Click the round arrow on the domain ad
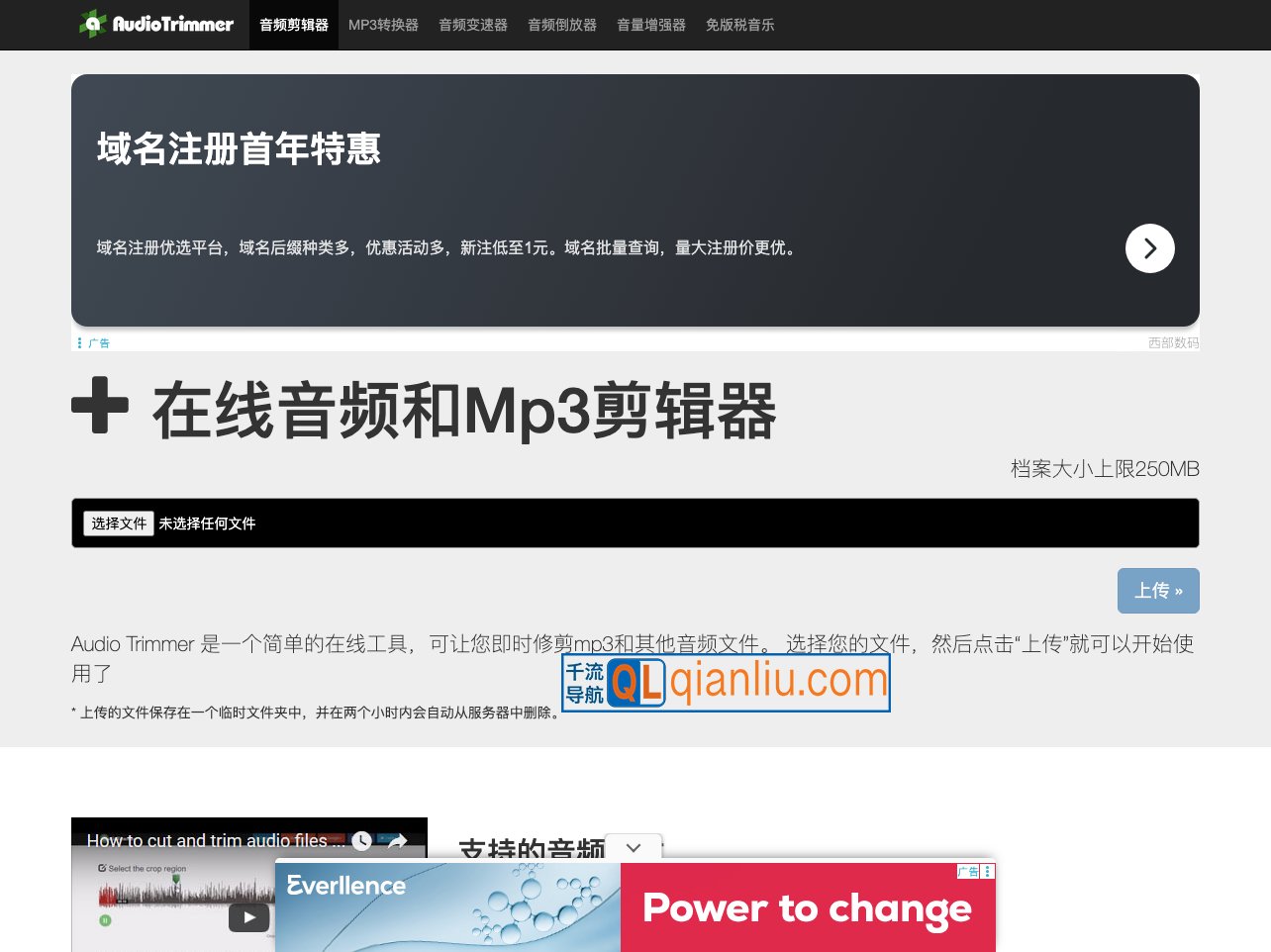The height and width of the screenshot is (952, 1271). click(1149, 248)
